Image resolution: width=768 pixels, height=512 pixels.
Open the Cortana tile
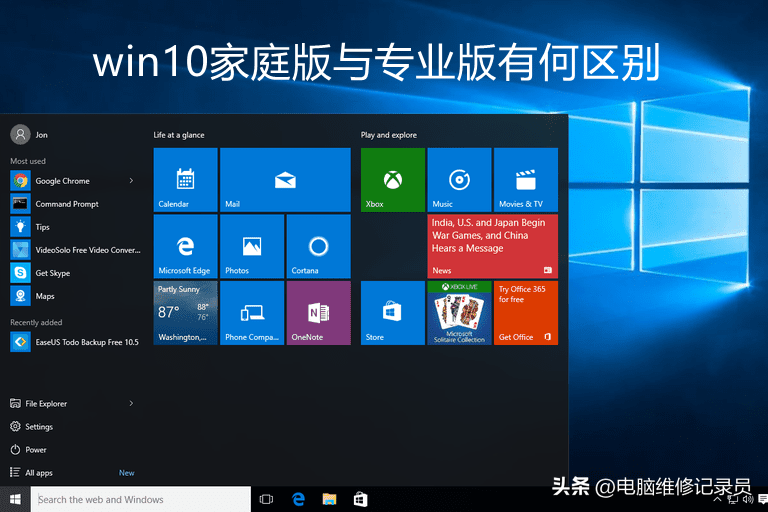tap(318, 246)
